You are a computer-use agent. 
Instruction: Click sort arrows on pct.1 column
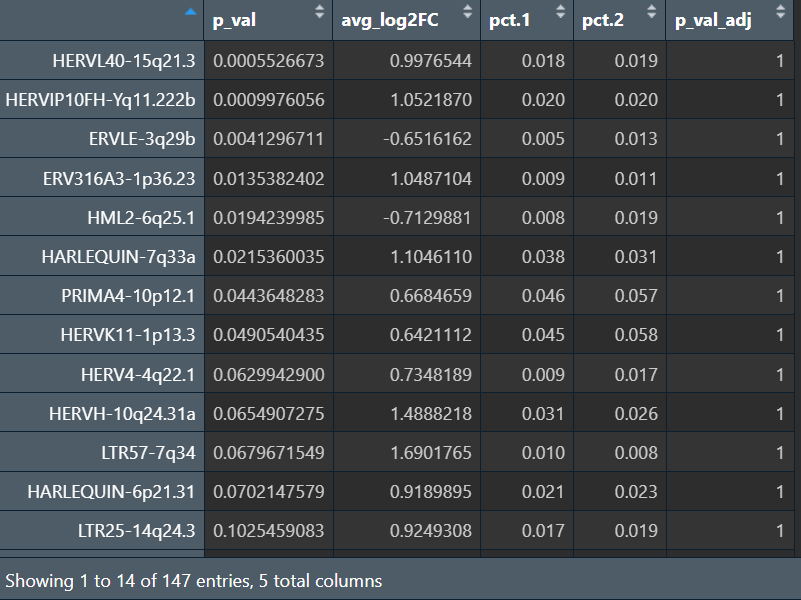pyautogui.click(x=560, y=13)
